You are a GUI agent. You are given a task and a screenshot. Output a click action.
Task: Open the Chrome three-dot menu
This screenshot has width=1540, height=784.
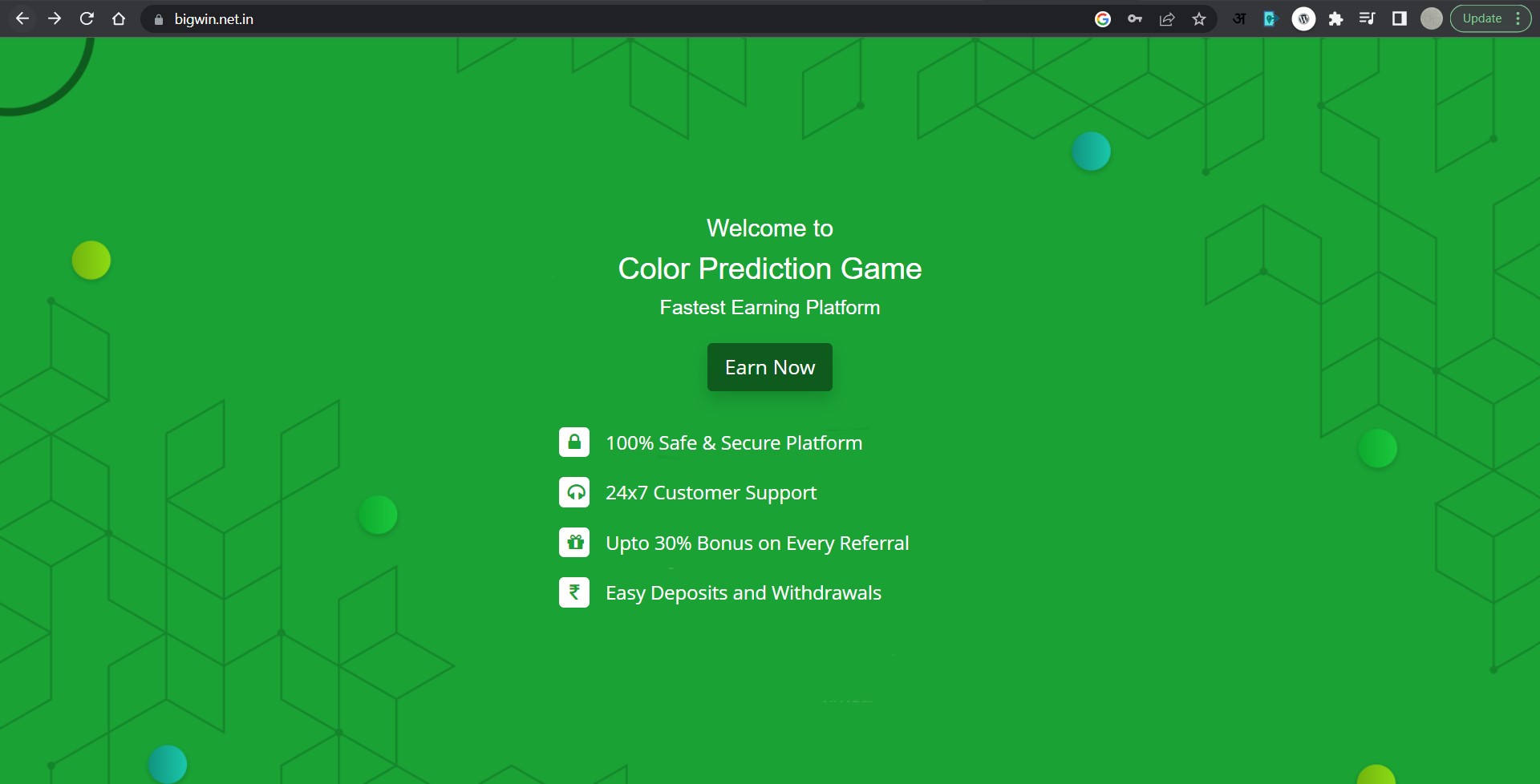pos(1518,18)
